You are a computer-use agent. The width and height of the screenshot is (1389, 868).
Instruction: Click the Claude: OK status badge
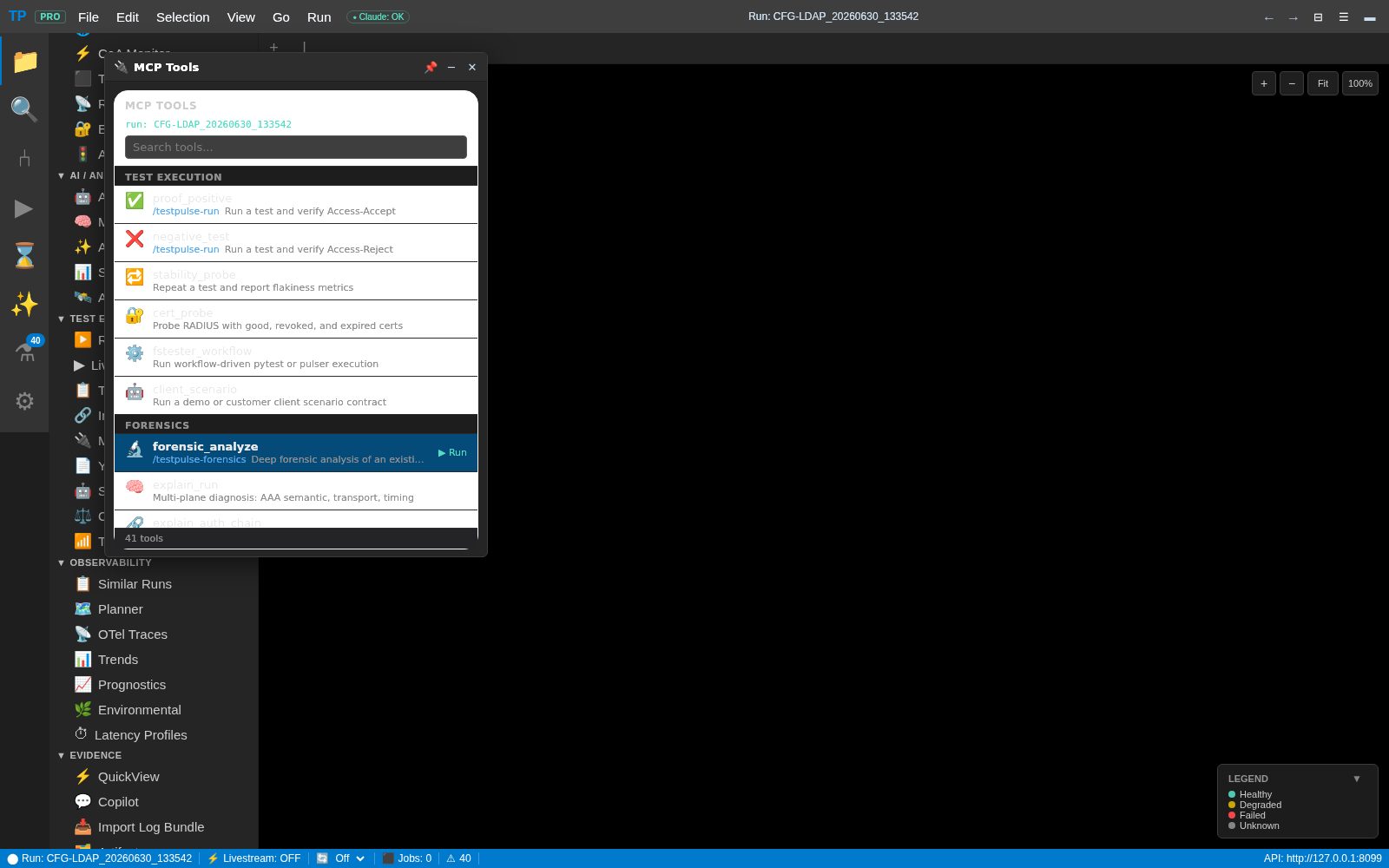click(x=378, y=16)
